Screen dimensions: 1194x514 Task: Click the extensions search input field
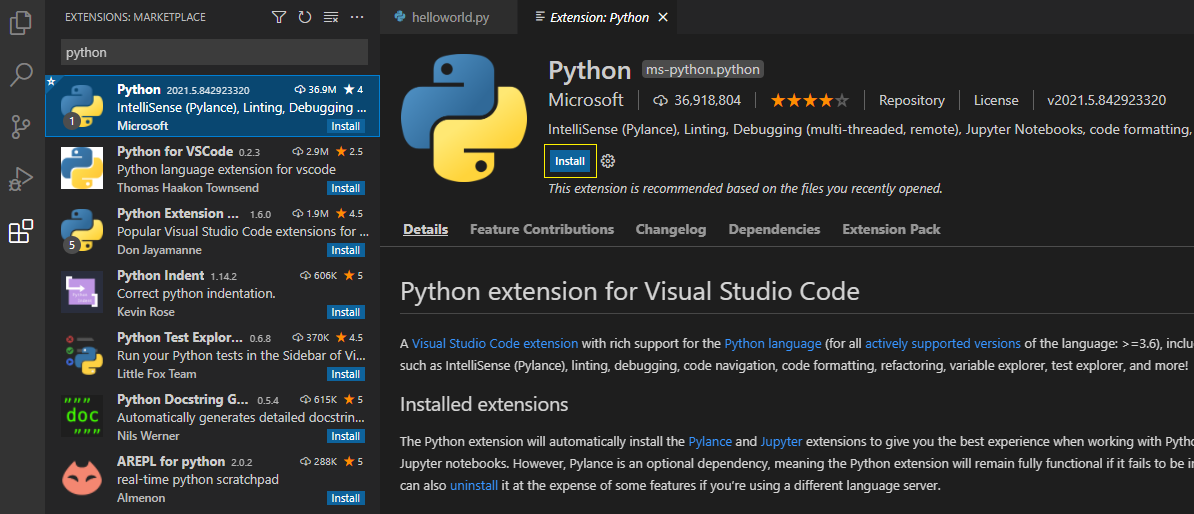tap(214, 52)
